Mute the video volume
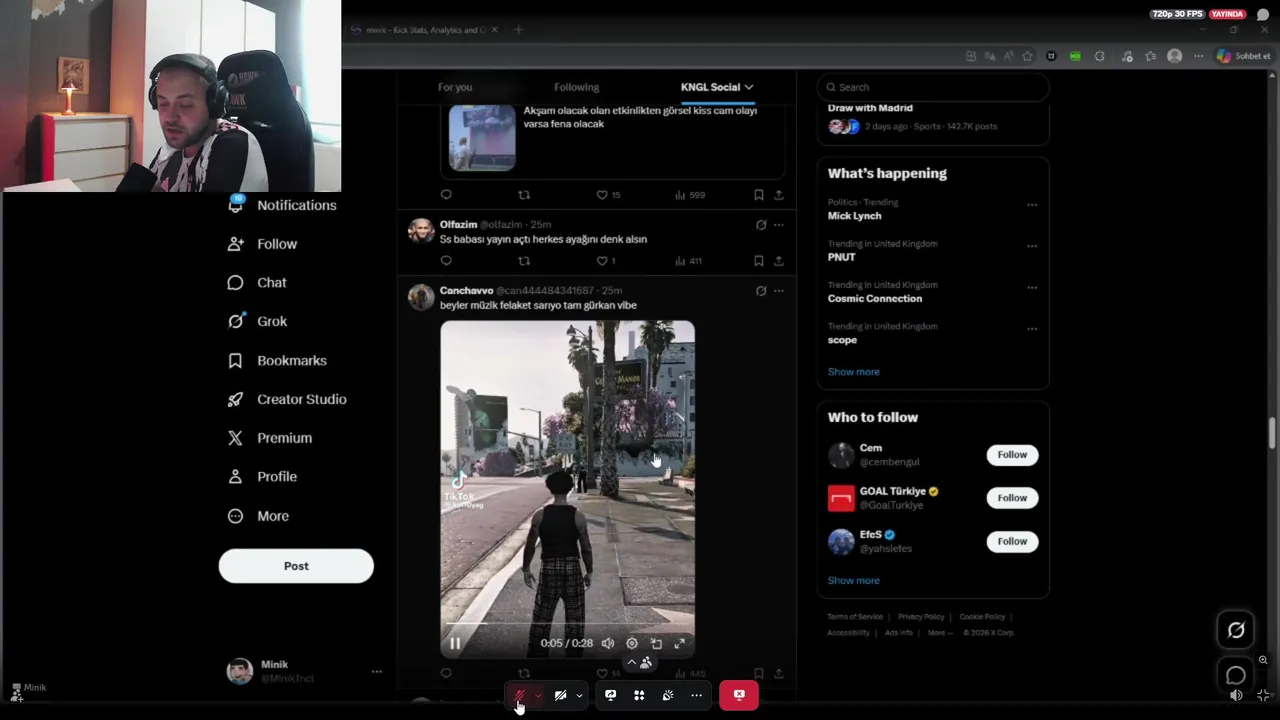 click(608, 644)
